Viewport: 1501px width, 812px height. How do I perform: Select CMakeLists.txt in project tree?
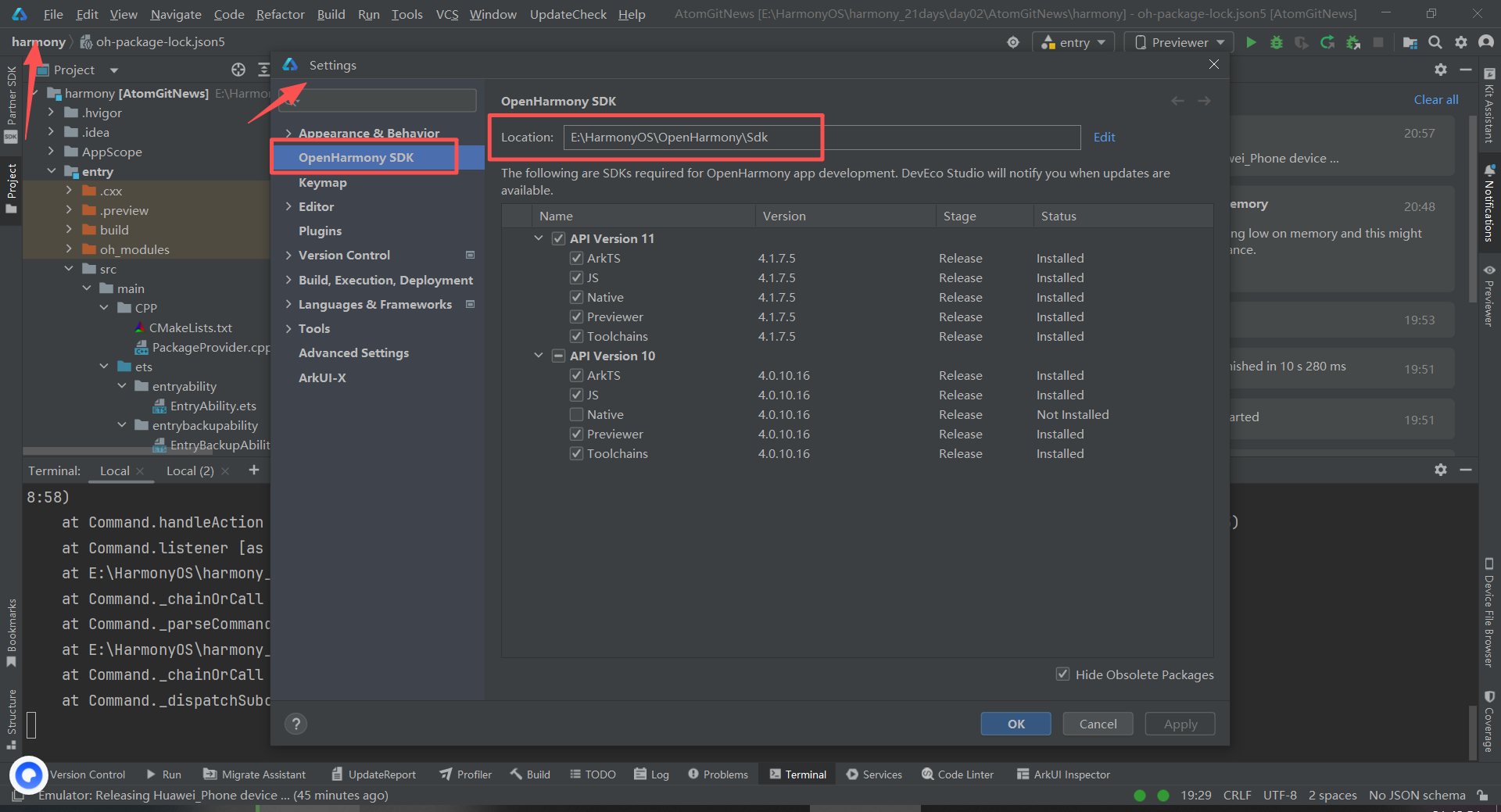coord(190,327)
